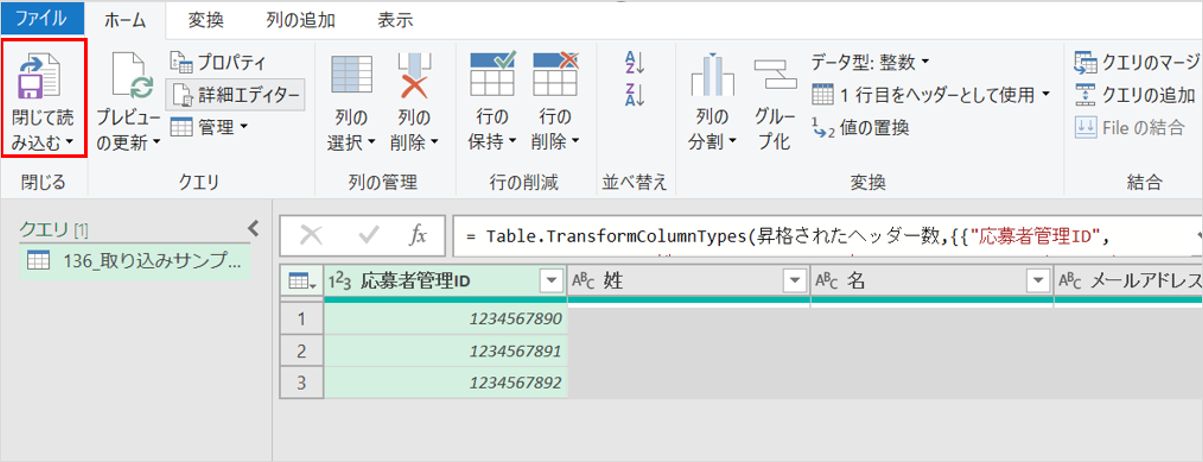1203x462 pixels.
Task: Switch to the 表示 tab
Action: [x=395, y=19]
